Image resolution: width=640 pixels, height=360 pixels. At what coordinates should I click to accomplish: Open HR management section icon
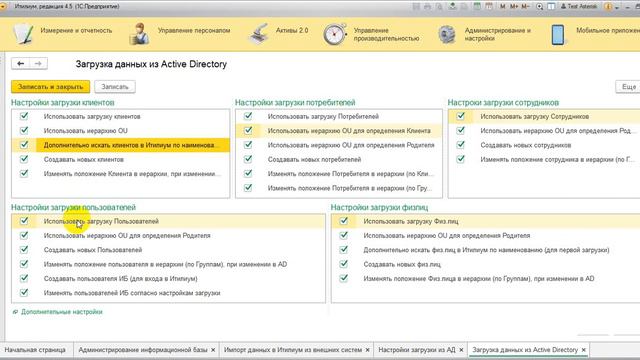(140, 34)
